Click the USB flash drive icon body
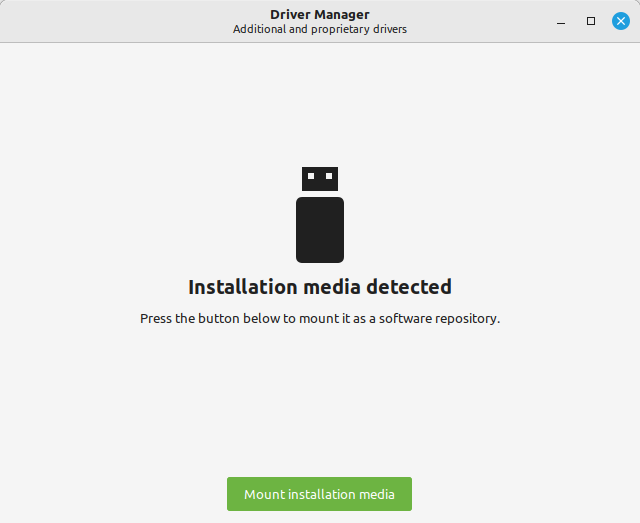This screenshot has width=640, height=523. coord(320,230)
